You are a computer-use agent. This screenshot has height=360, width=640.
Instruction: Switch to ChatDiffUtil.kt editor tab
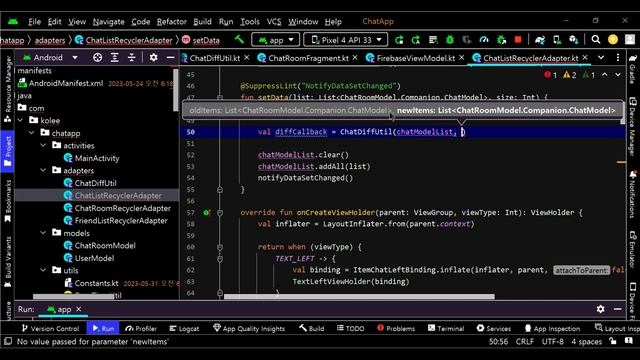pyautogui.click(x=215, y=58)
